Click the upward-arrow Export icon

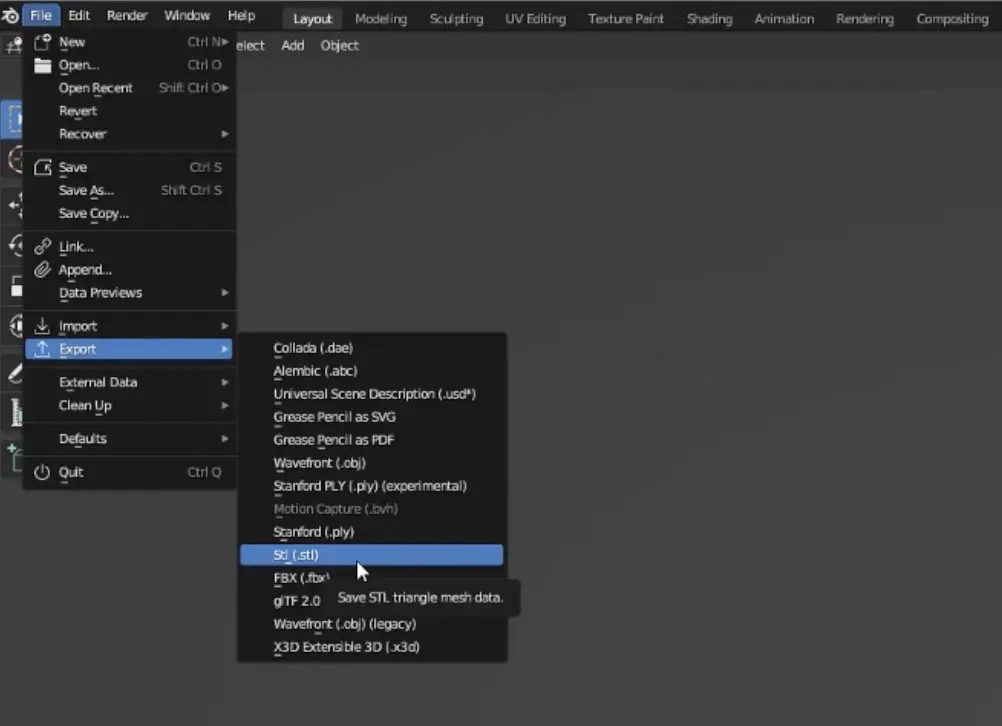(x=42, y=349)
